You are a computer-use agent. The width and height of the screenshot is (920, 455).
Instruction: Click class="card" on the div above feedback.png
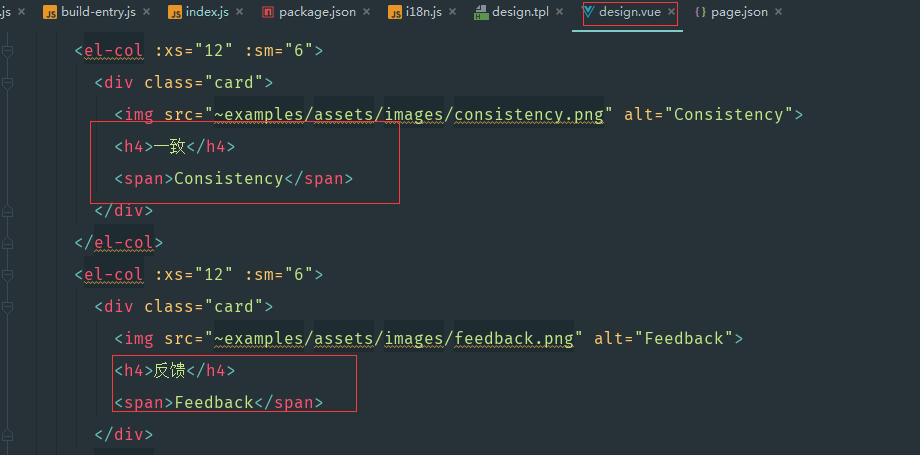[204, 306]
